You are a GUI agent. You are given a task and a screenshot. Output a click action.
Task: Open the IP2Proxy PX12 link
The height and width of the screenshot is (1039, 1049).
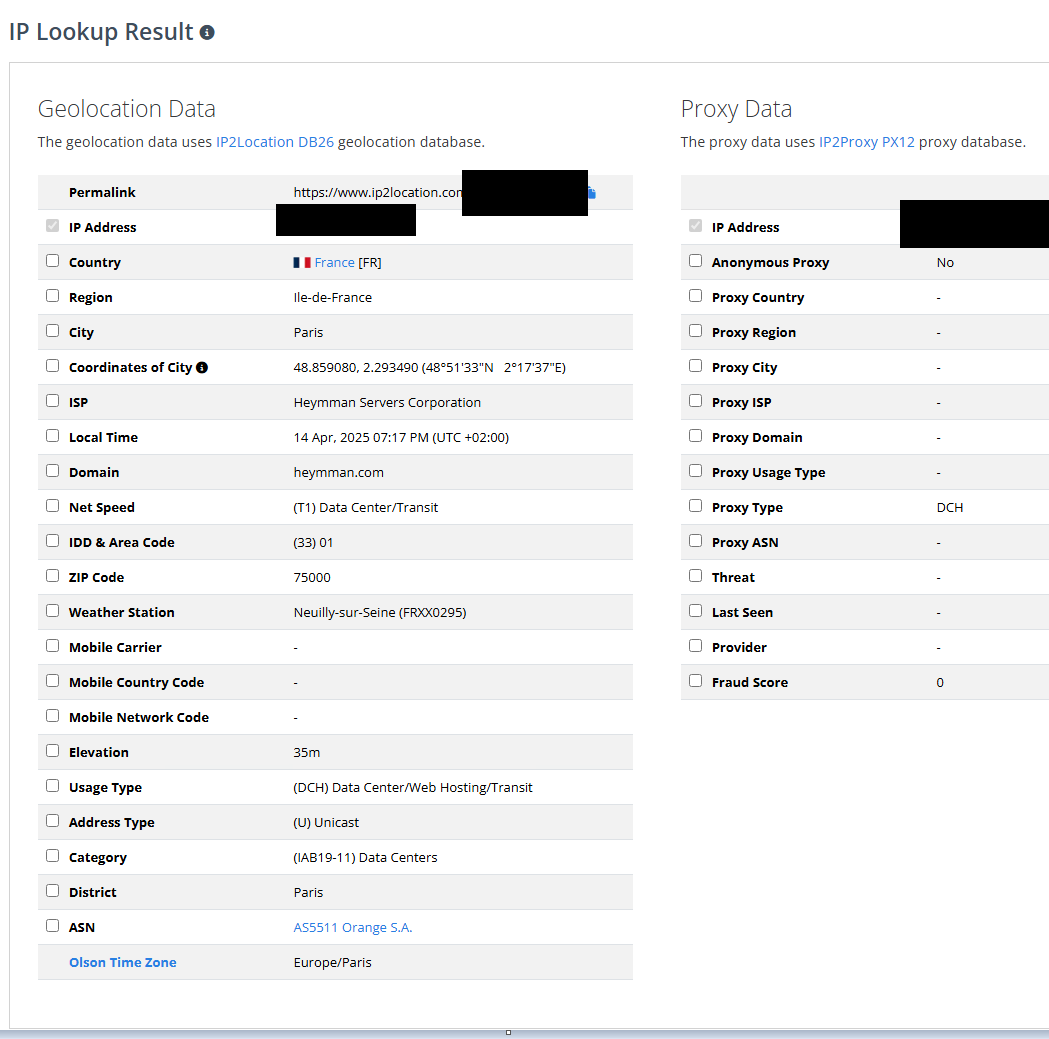(x=866, y=142)
